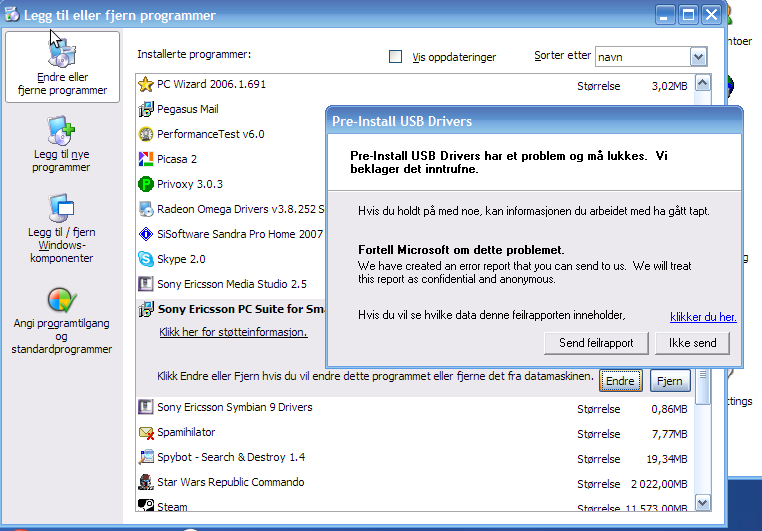Select the SiSoftware Sandra icon
Viewport: 762px width, 531px height.
click(x=146, y=234)
